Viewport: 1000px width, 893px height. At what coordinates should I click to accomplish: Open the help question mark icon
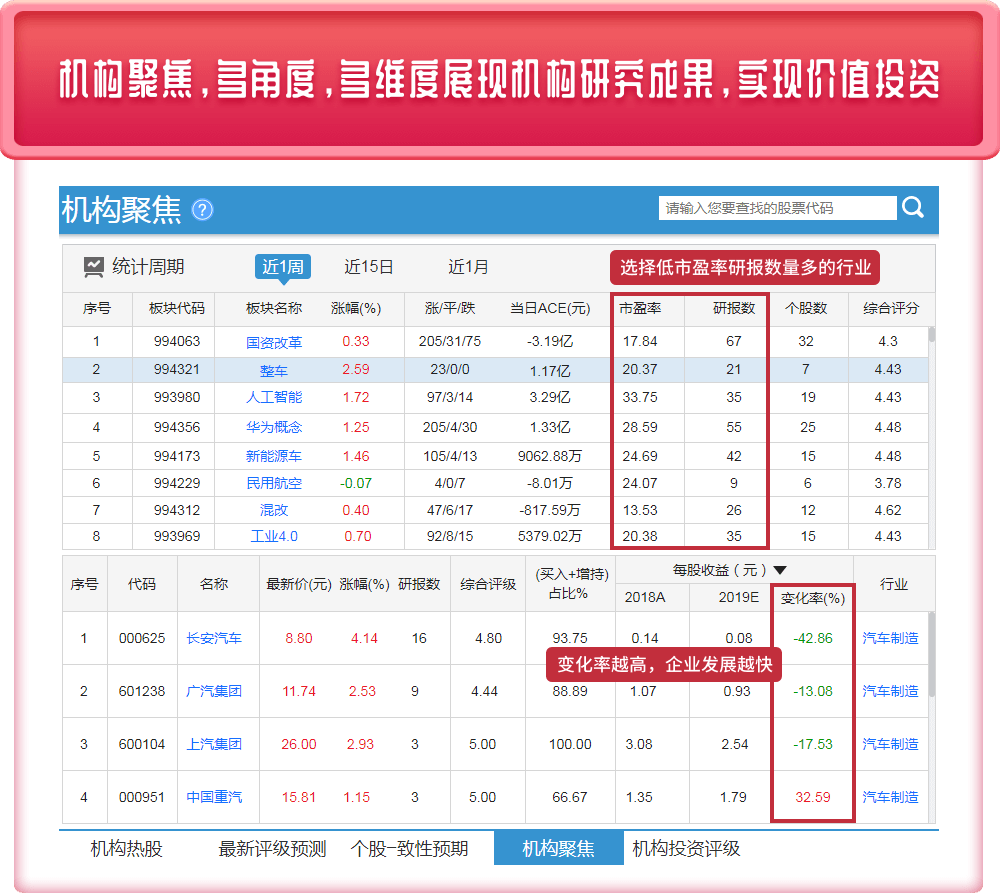point(202,210)
